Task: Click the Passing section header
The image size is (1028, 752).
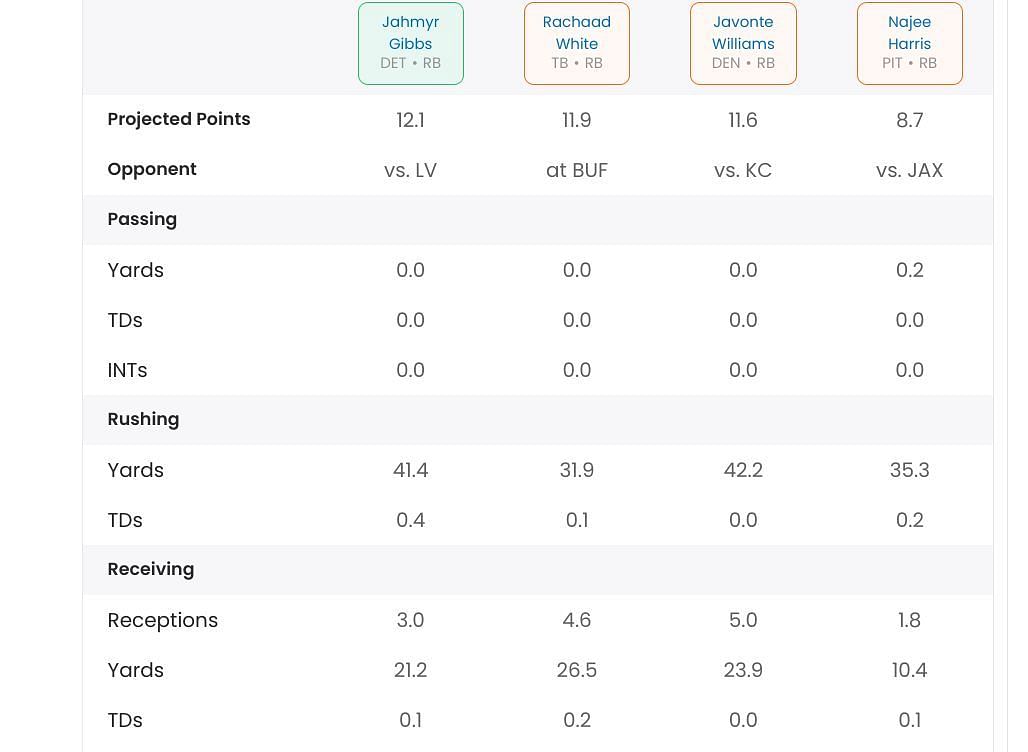Action: click(x=142, y=219)
